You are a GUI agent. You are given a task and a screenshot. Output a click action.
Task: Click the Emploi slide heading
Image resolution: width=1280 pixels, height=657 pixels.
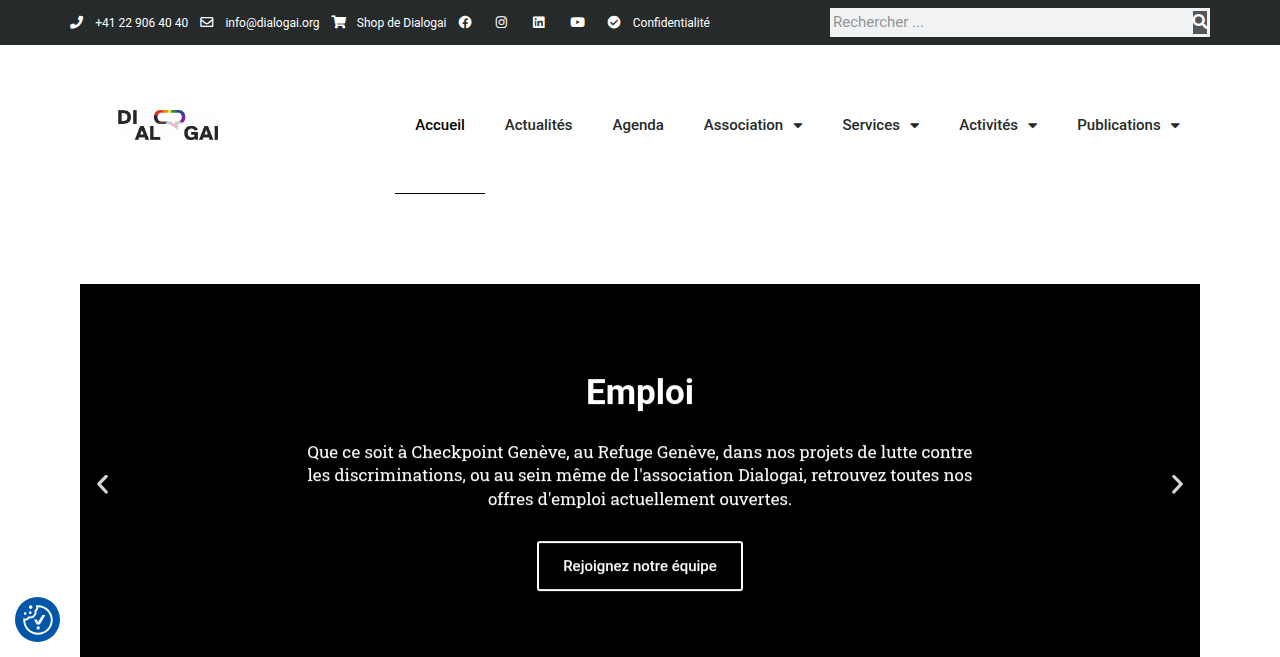pyautogui.click(x=640, y=392)
